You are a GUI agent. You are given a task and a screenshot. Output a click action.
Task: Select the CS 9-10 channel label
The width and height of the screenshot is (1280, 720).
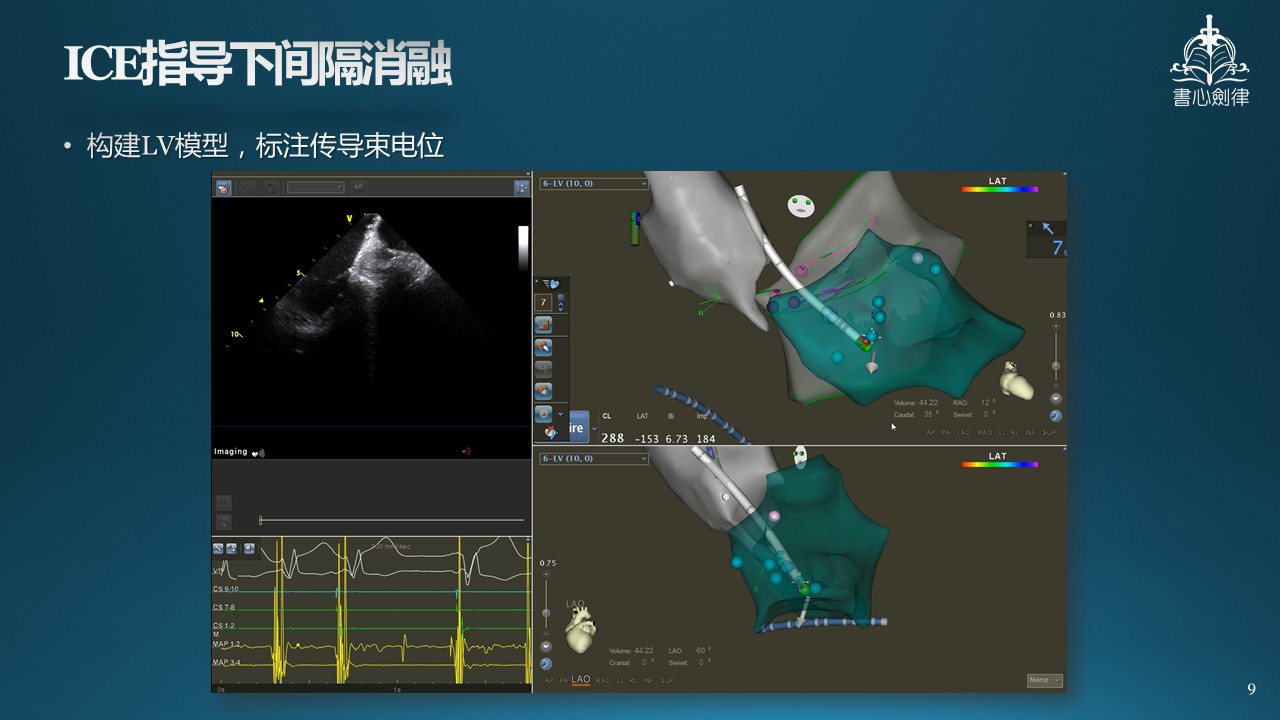tap(224, 589)
